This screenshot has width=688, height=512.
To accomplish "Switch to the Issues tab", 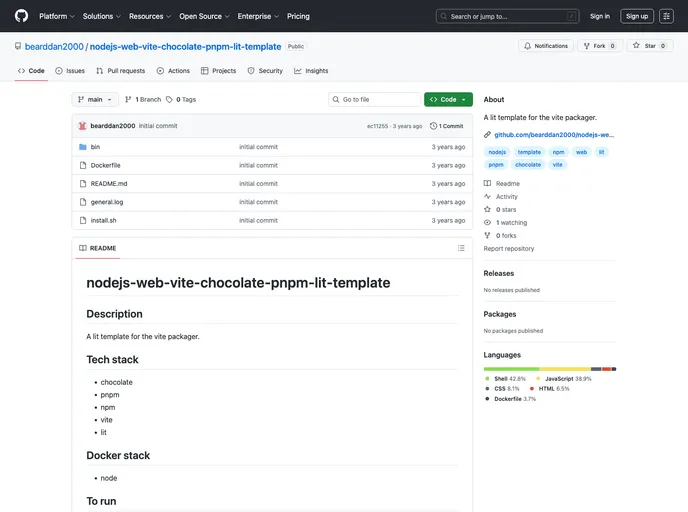I will (x=70, y=71).
